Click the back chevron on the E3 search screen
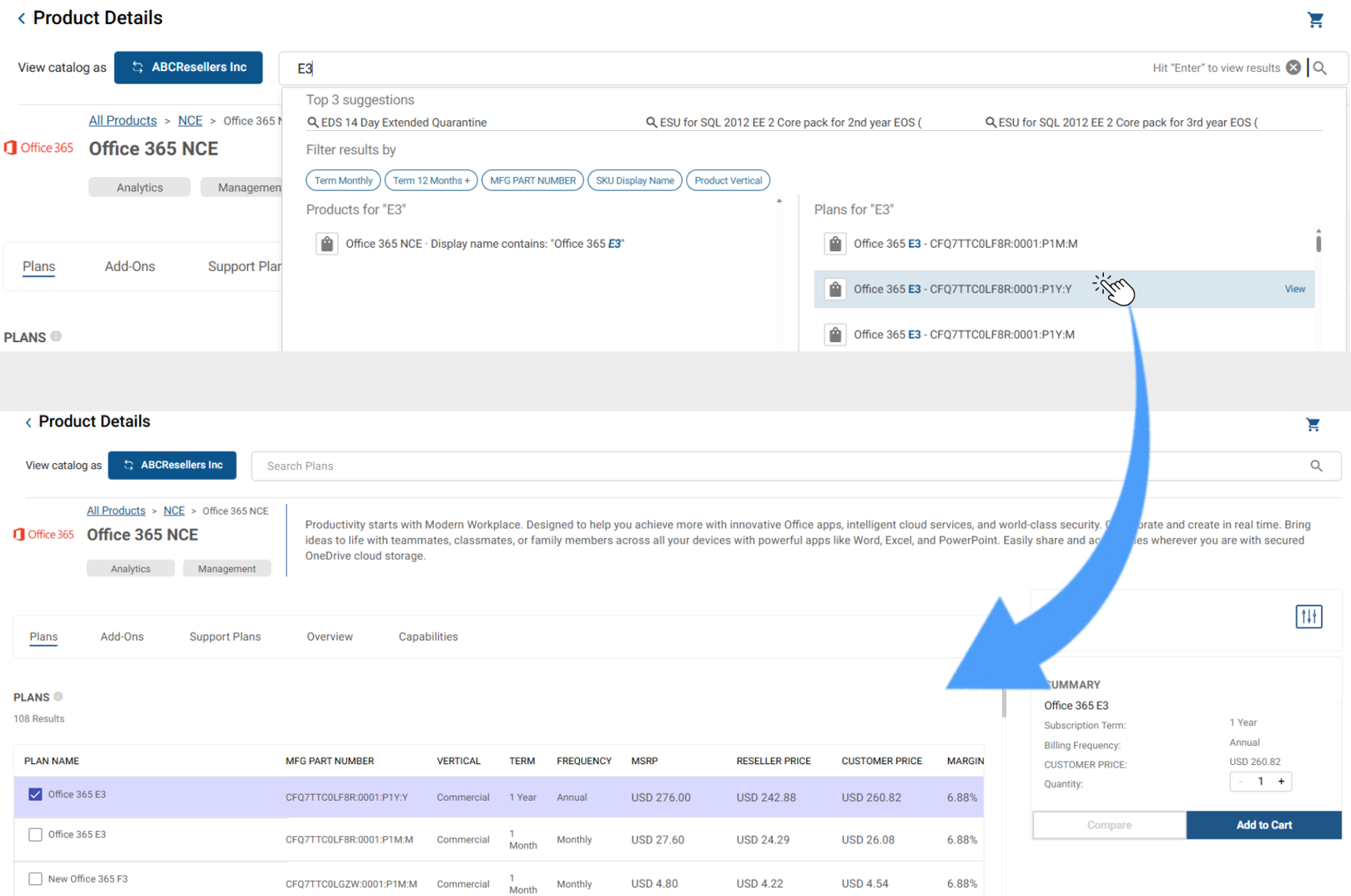The height and width of the screenshot is (896, 1351). pos(22,18)
